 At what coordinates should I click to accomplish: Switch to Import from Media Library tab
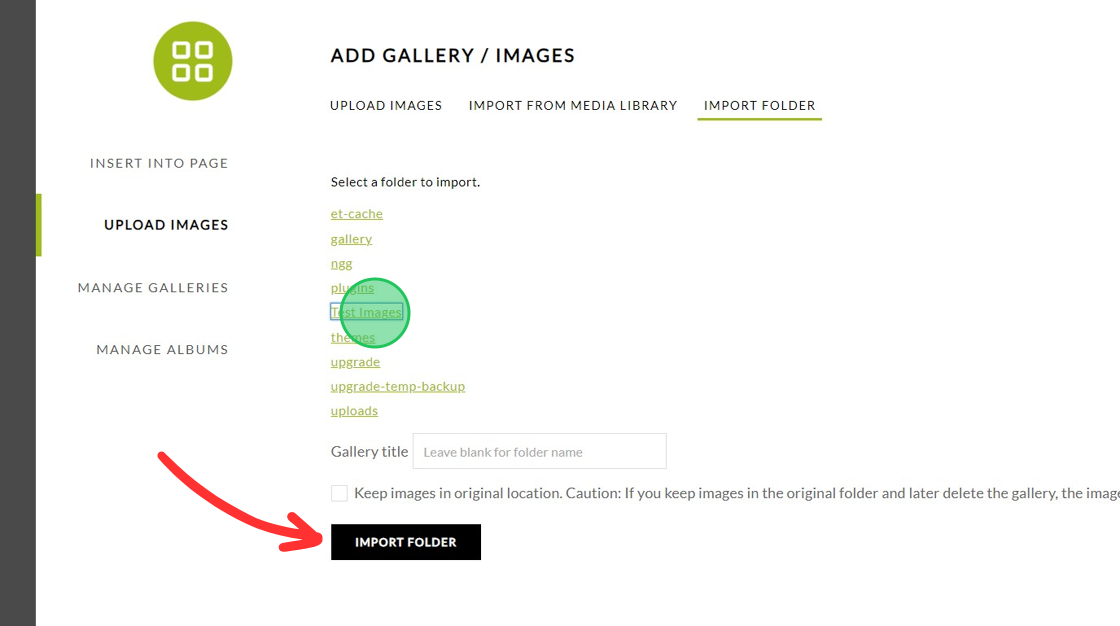coord(572,105)
